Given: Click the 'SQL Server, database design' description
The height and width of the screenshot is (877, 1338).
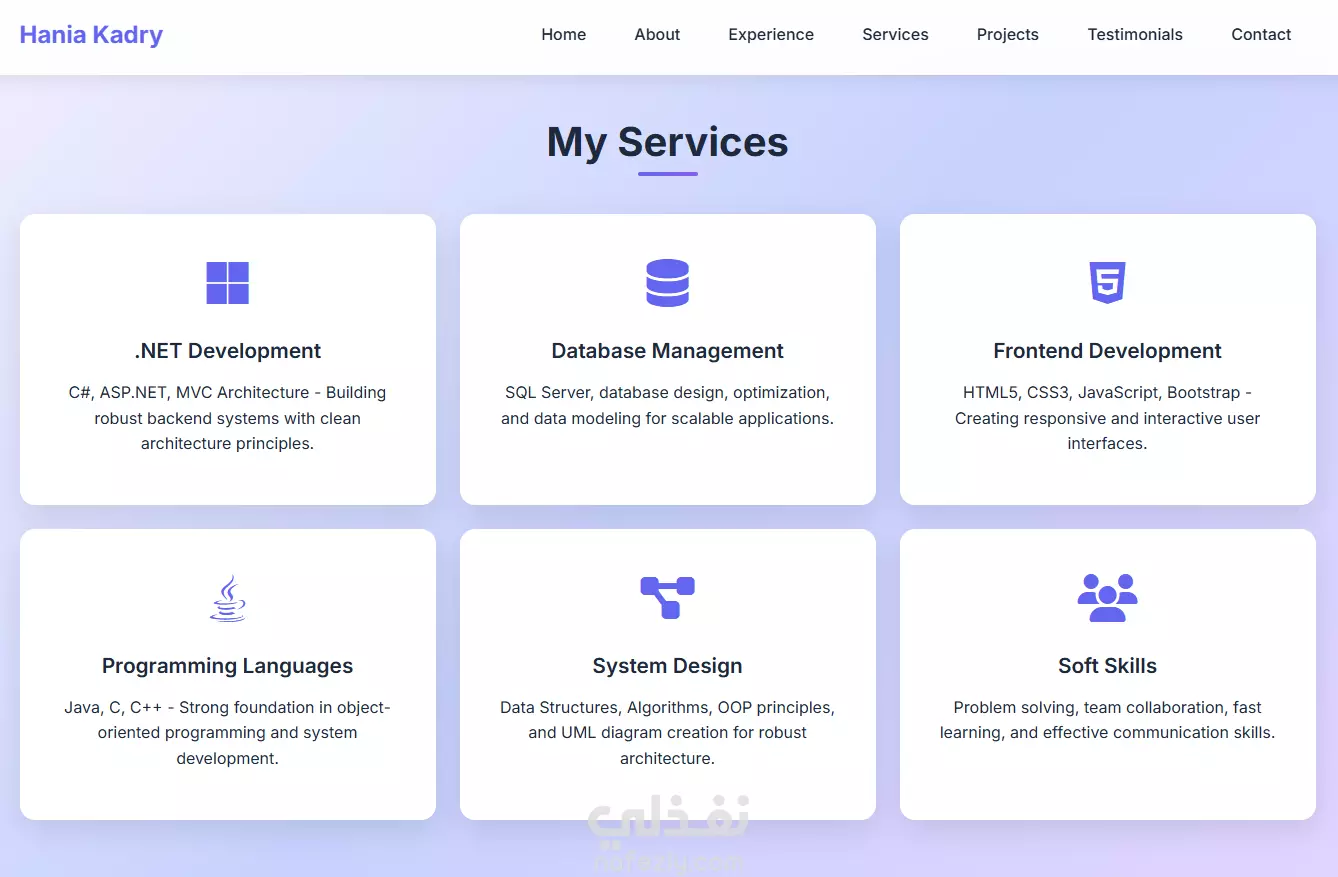Looking at the screenshot, I should [x=667, y=405].
